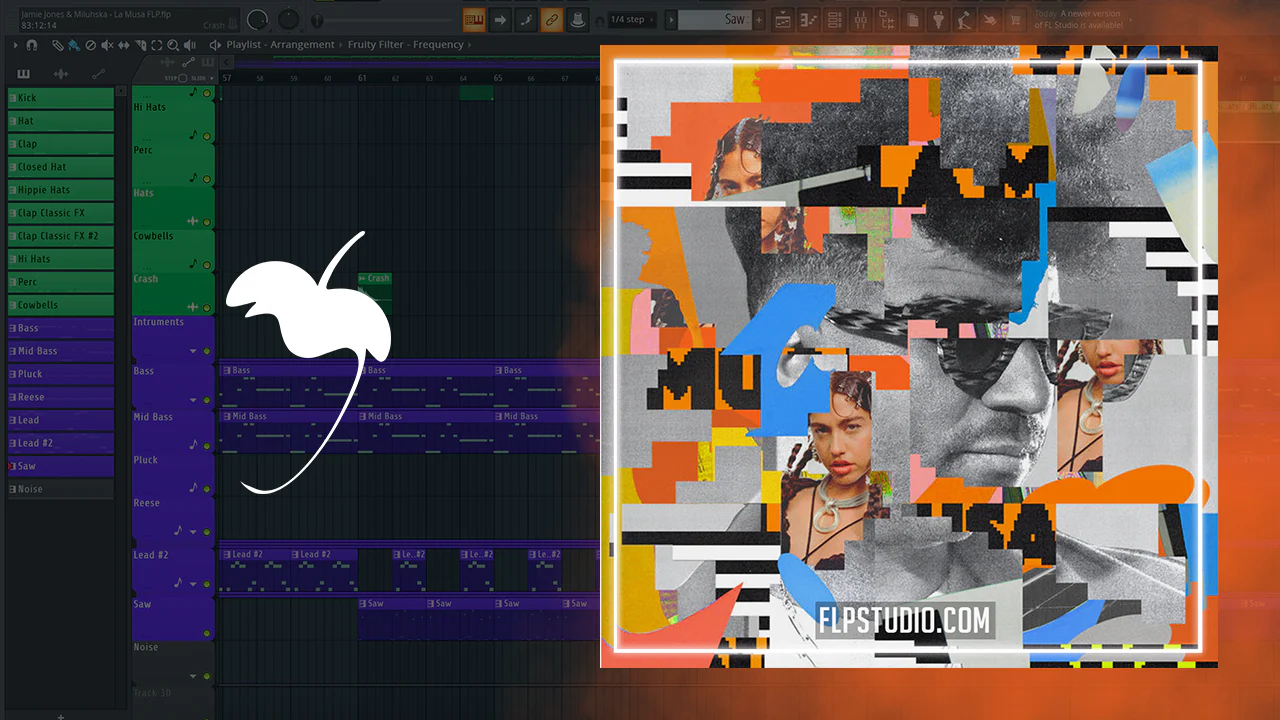1280x720 pixels.
Task: Click the left arrow before Saw pattern
Action: tap(670, 19)
